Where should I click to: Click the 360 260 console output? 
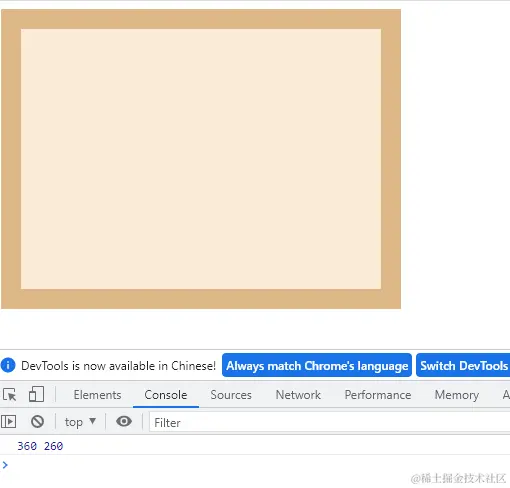coord(40,446)
